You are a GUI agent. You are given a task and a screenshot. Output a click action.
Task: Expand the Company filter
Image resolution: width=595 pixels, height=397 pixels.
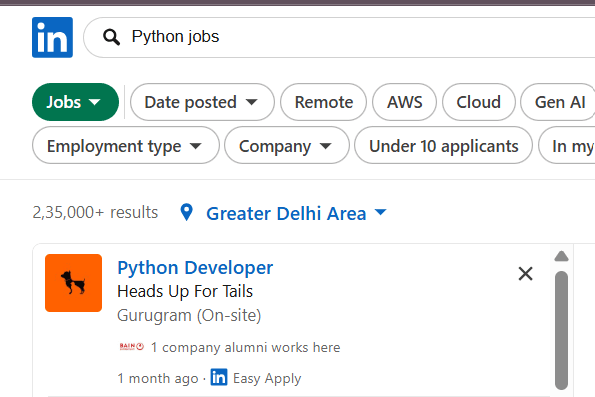(x=286, y=146)
